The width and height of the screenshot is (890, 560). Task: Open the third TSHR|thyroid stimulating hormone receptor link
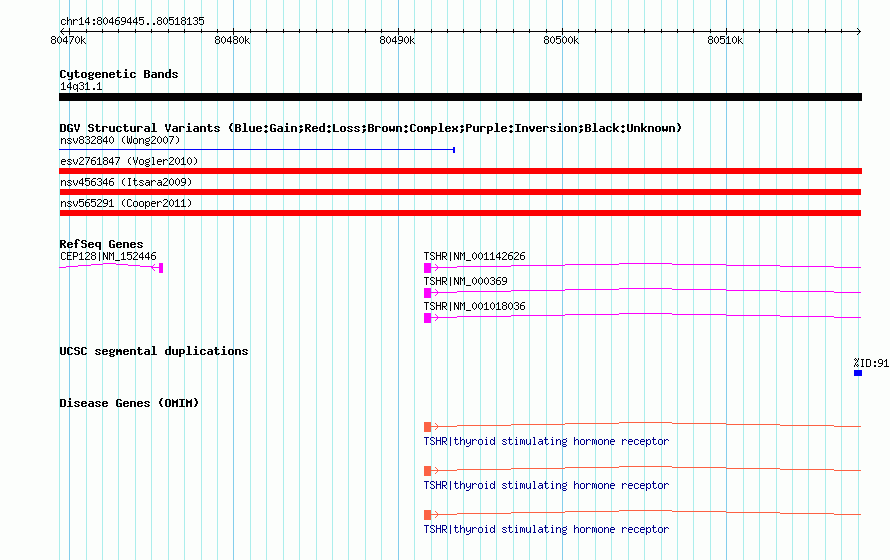click(x=546, y=529)
